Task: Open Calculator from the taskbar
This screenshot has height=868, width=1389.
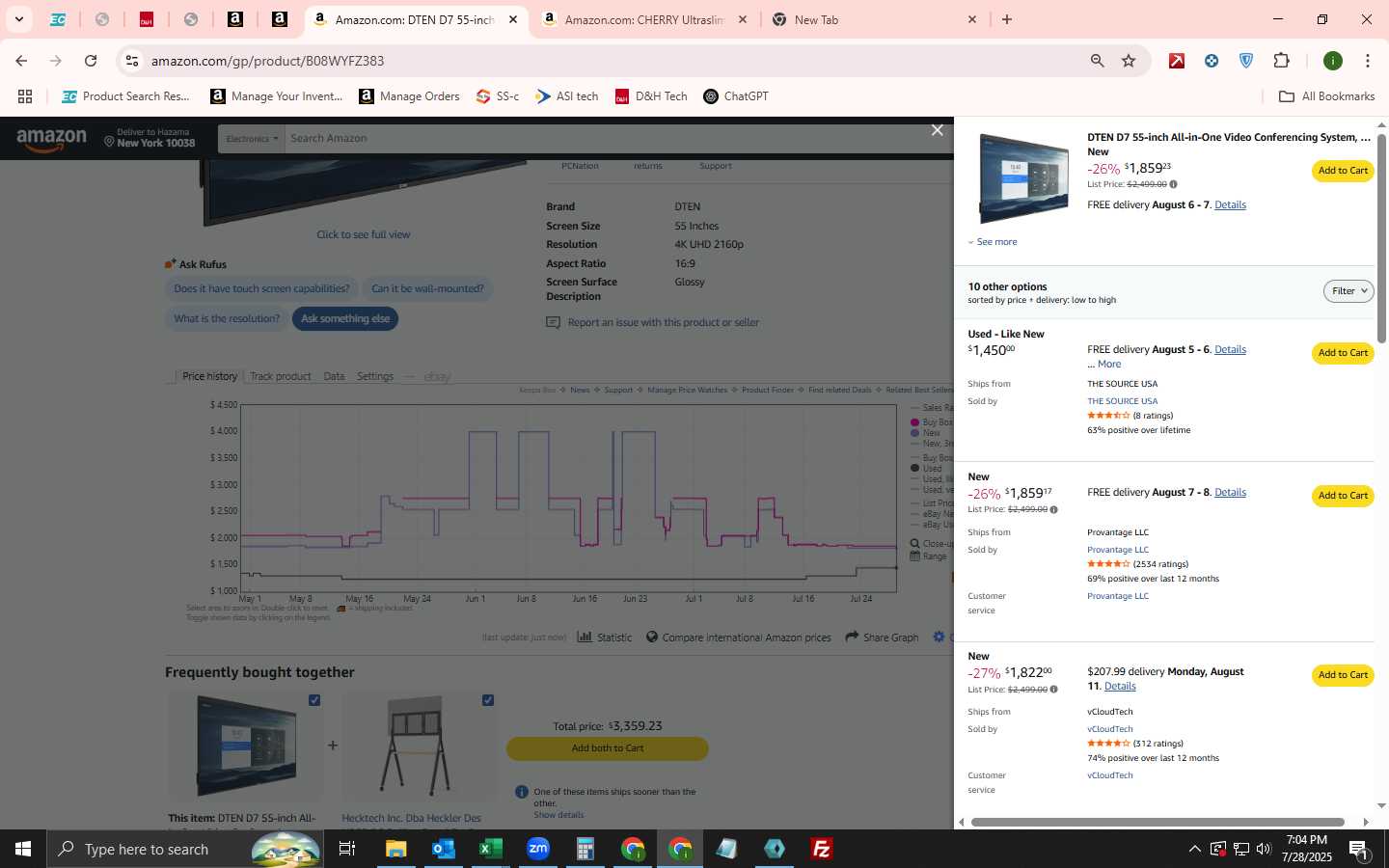Action: pos(585,849)
